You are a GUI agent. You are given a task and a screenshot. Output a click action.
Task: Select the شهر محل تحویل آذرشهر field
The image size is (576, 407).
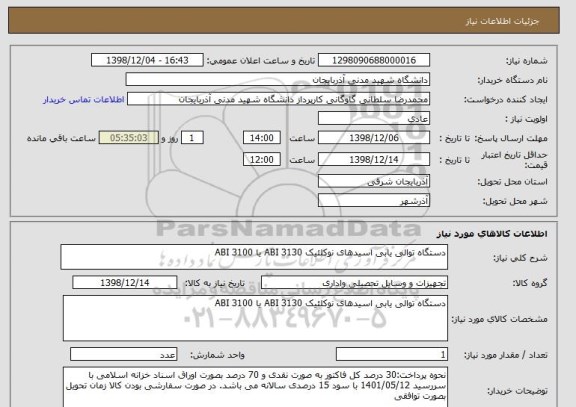point(374,201)
